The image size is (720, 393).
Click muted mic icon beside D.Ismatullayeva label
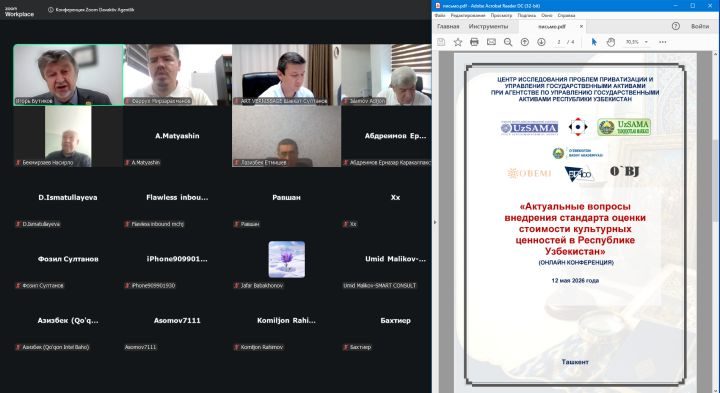[x=18, y=224]
